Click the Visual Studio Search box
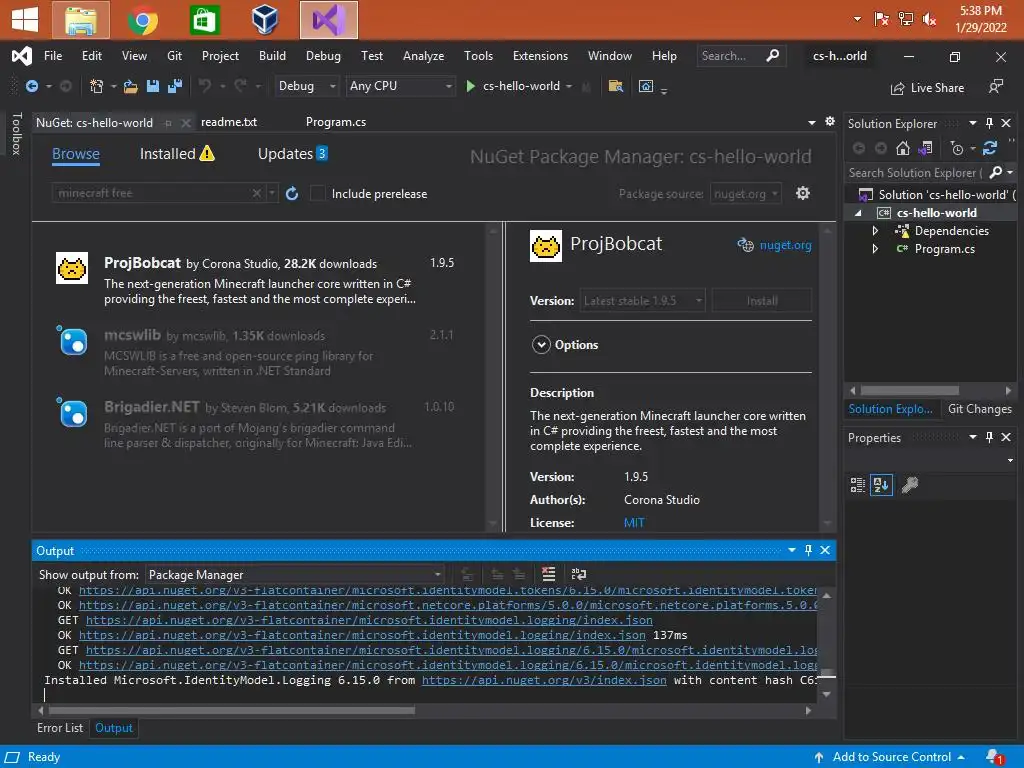The image size is (1024, 768). [740, 56]
